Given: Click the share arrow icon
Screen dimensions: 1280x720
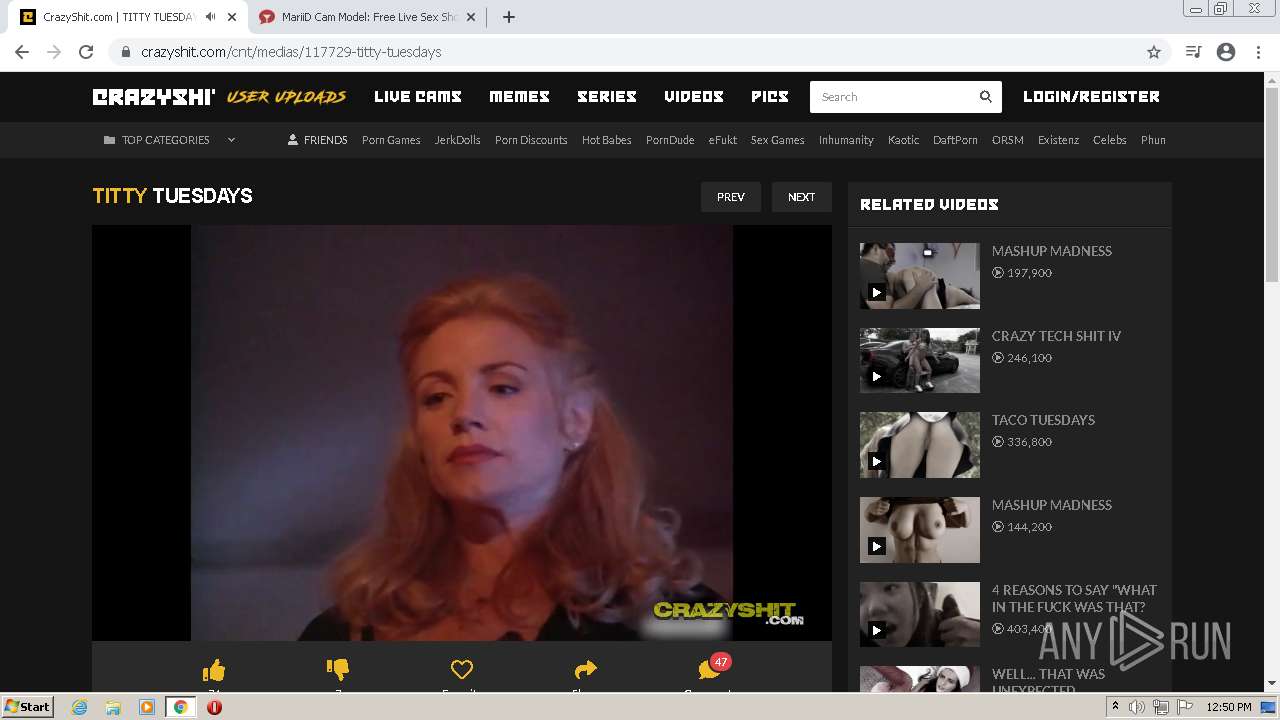Looking at the screenshot, I should [586, 670].
